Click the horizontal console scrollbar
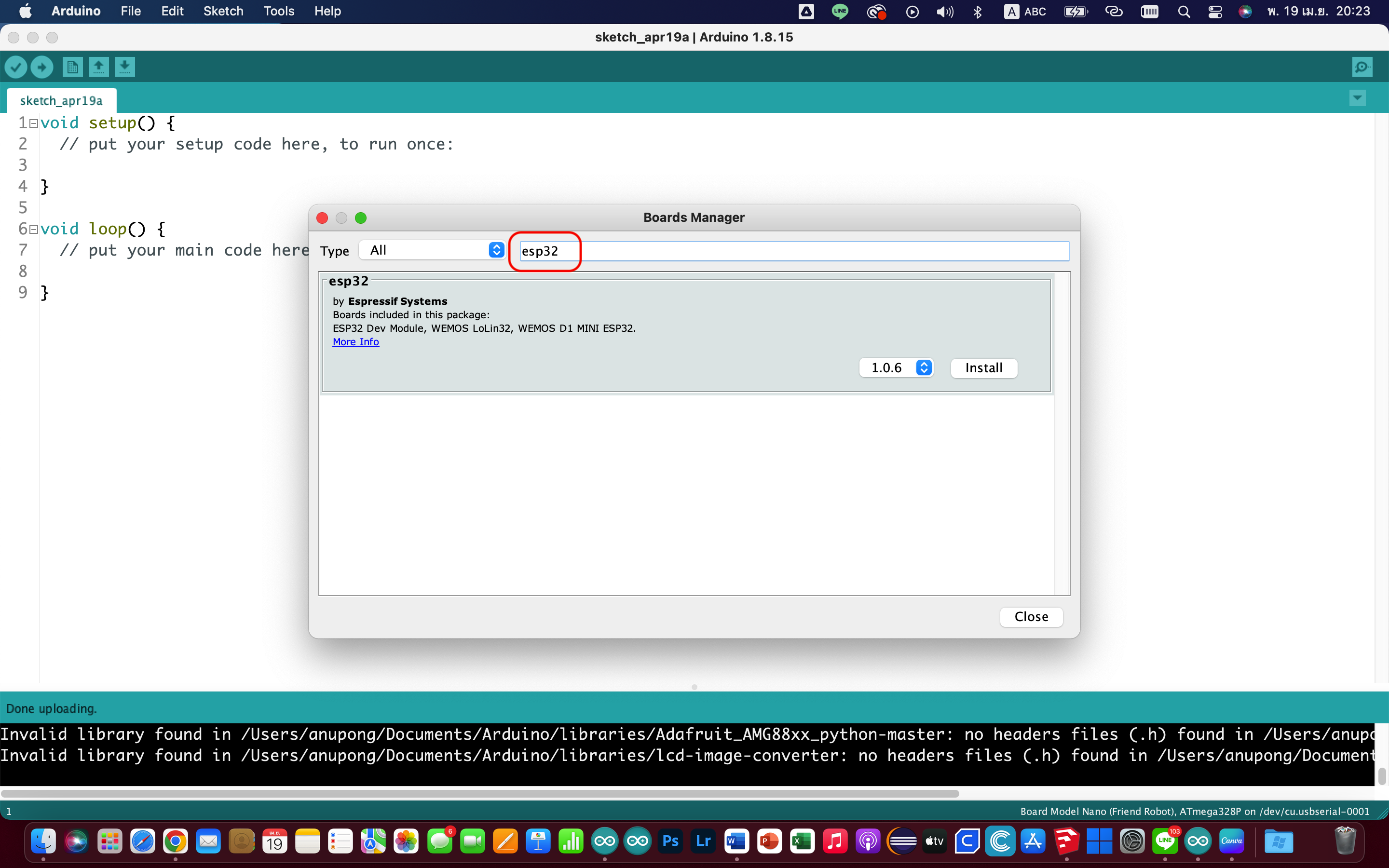The width and height of the screenshot is (1389, 868). pos(480,793)
